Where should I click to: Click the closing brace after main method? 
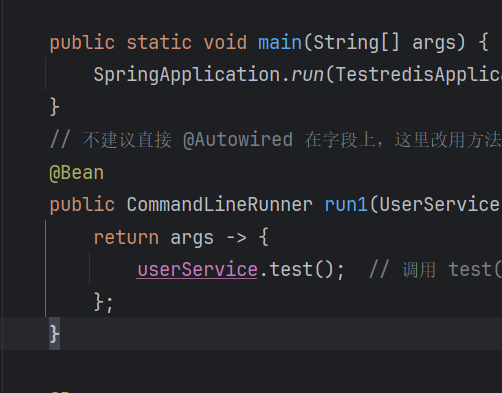(x=54, y=107)
